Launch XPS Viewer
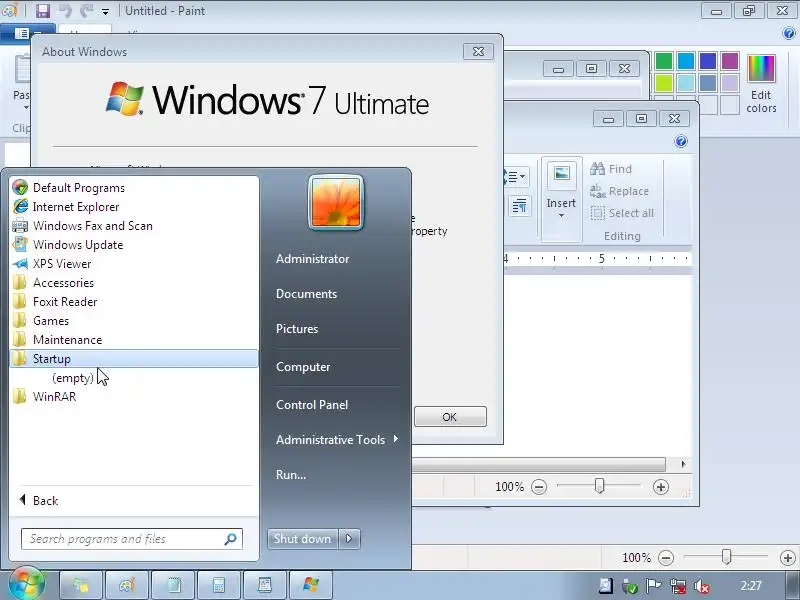 coord(134,264)
